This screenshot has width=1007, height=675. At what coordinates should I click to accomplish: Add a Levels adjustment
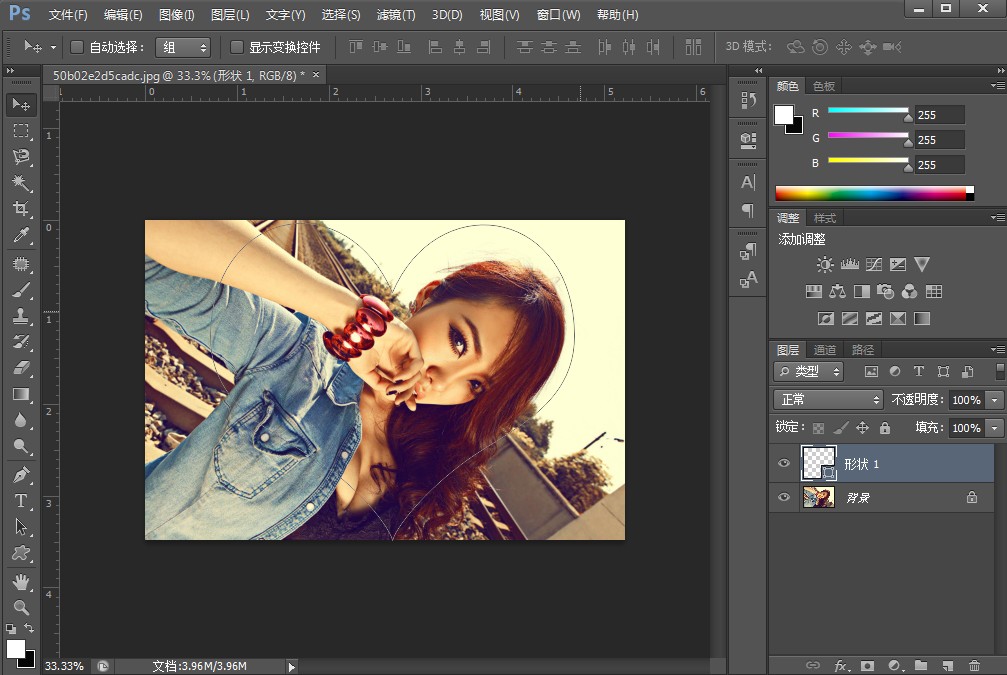[x=850, y=265]
